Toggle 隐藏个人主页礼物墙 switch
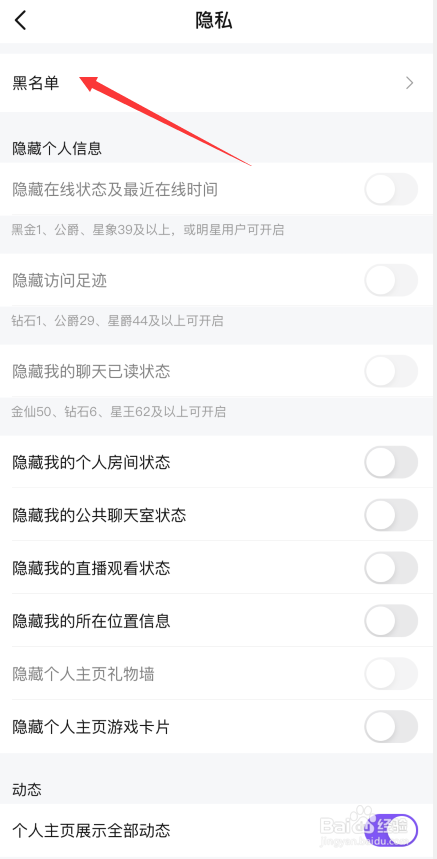The image size is (437, 859). click(391, 674)
